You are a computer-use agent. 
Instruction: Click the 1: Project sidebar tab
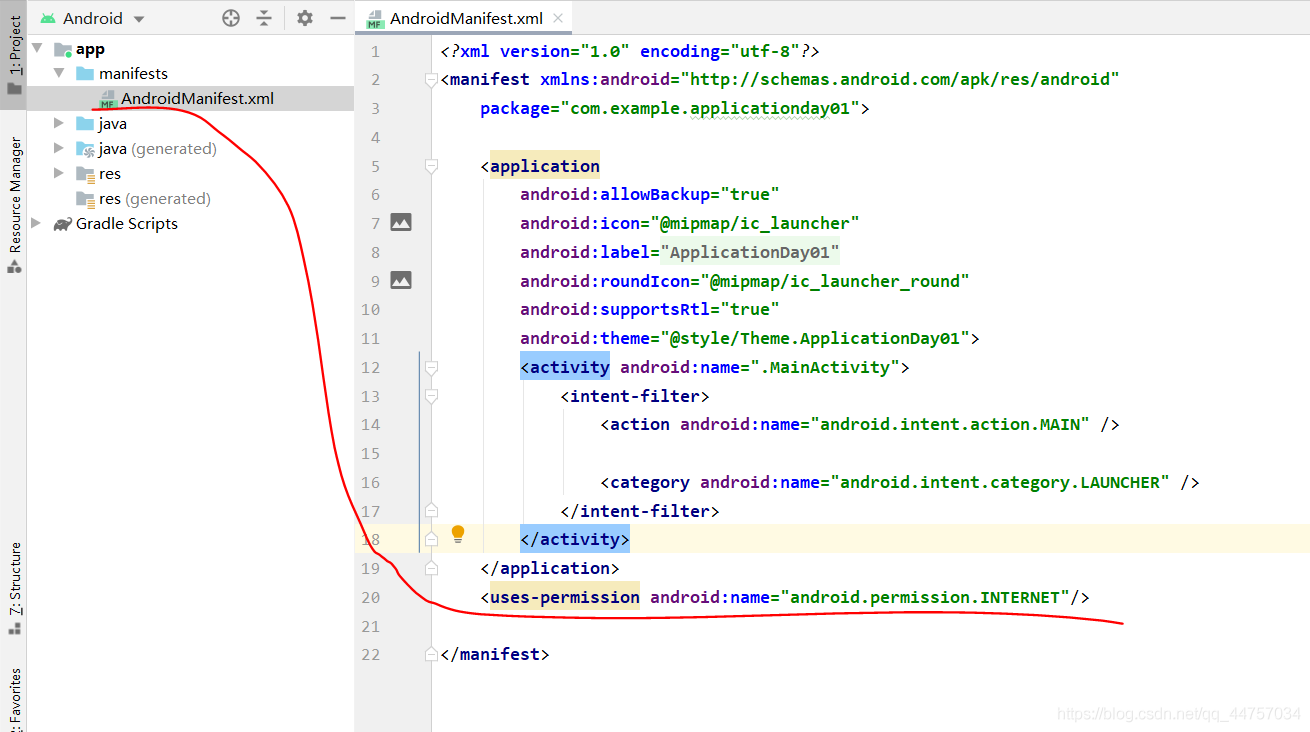(13, 40)
